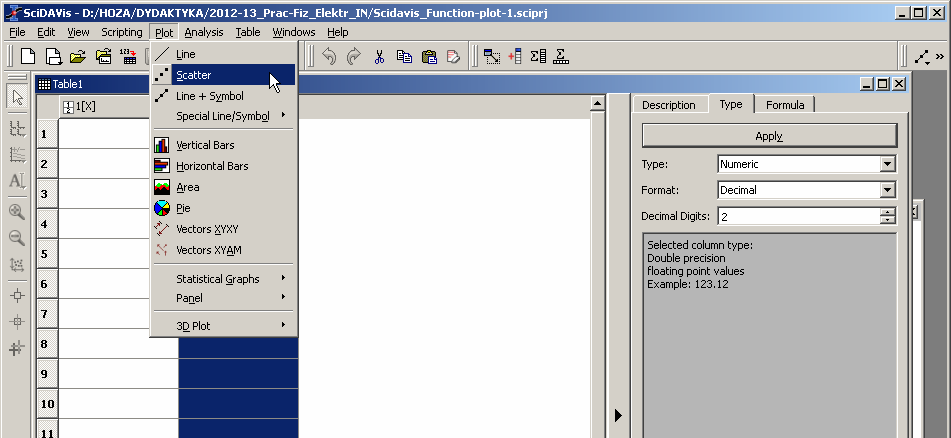
Task: Click the Clear/eraser icon in toolbar
Action: coord(453,56)
